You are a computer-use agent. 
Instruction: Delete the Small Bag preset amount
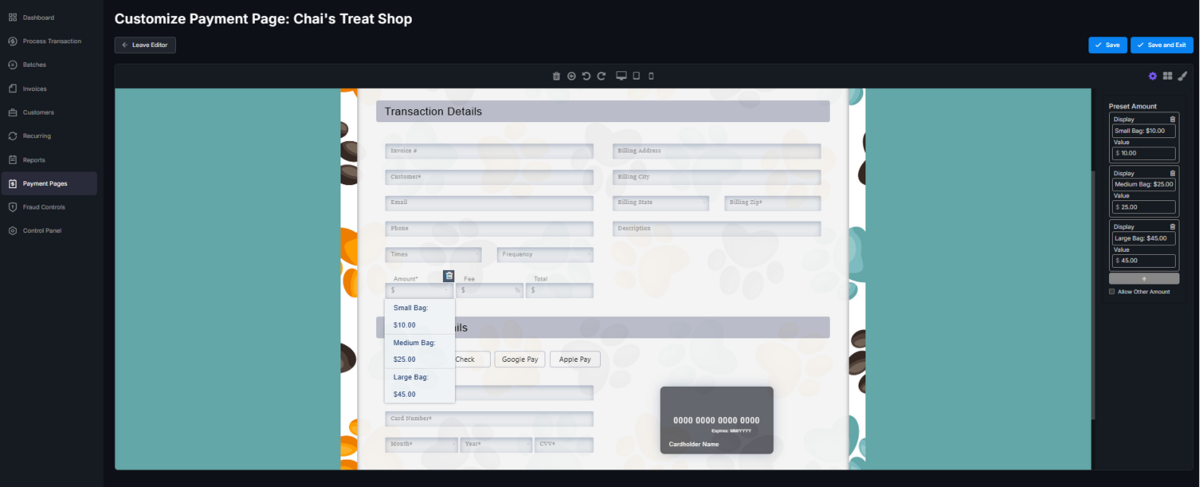click(1172, 119)
